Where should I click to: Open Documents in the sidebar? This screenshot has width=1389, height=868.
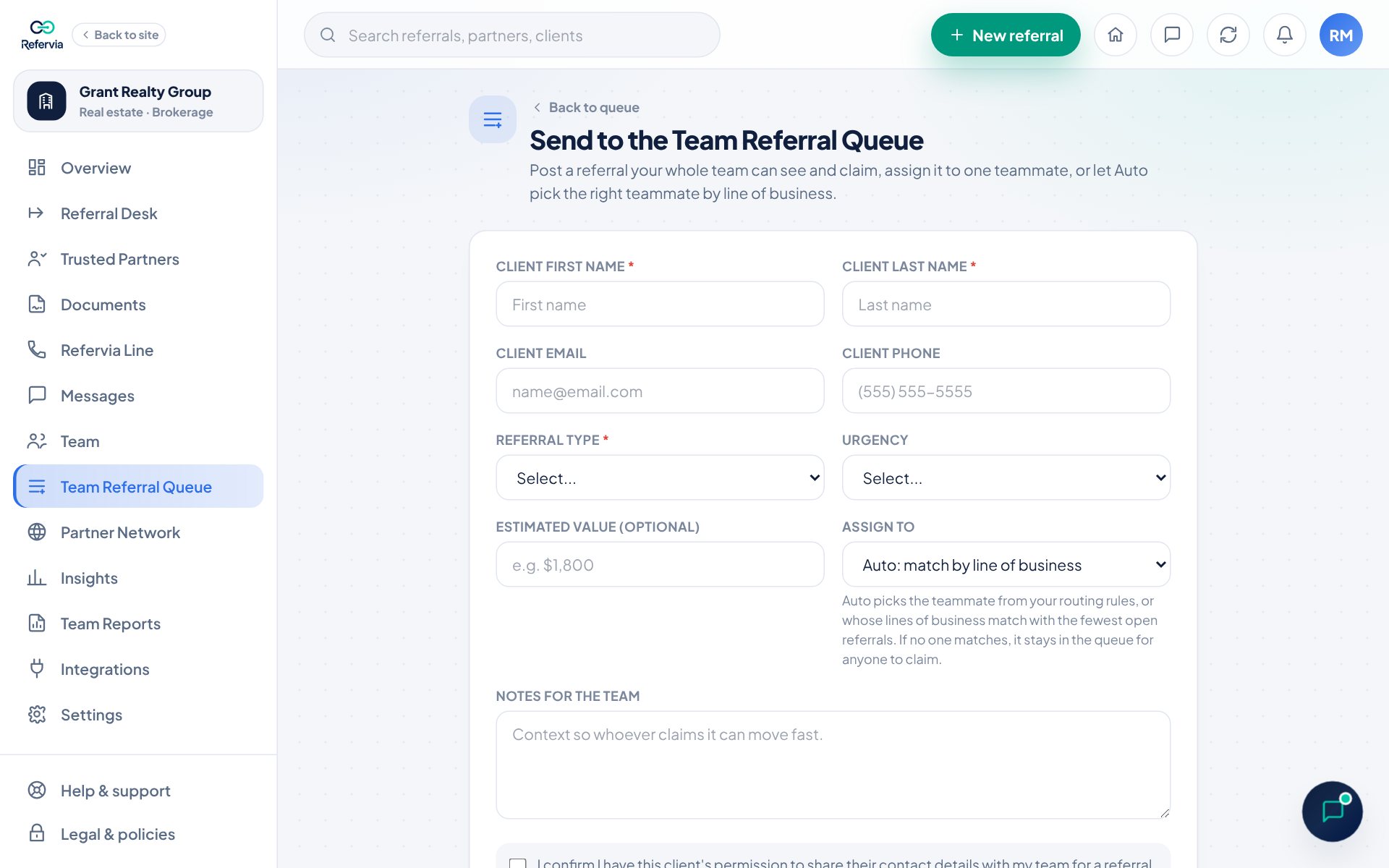(138, 305)
